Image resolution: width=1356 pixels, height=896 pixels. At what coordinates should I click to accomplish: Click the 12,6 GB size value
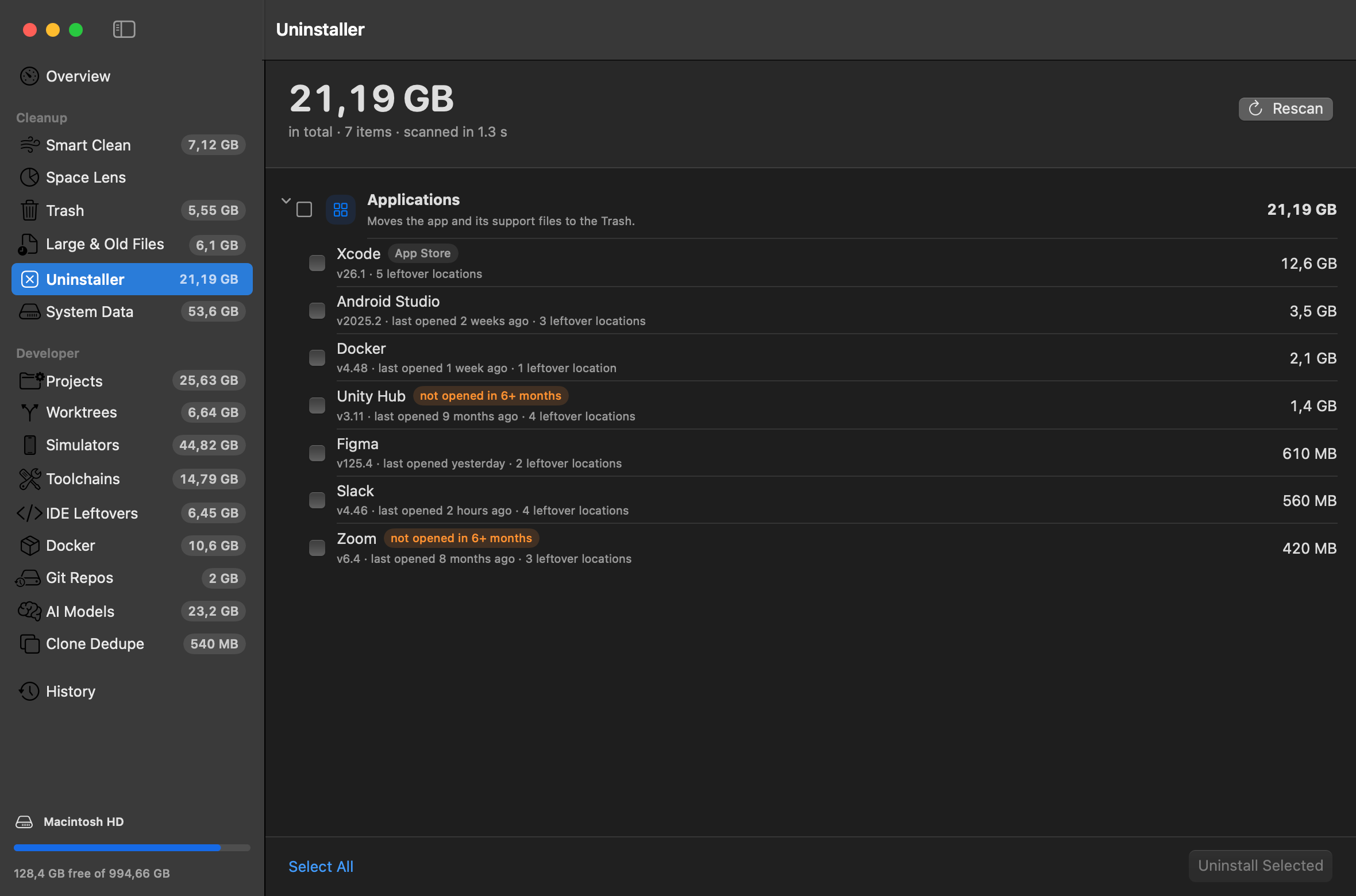[x=1309, y=264]
